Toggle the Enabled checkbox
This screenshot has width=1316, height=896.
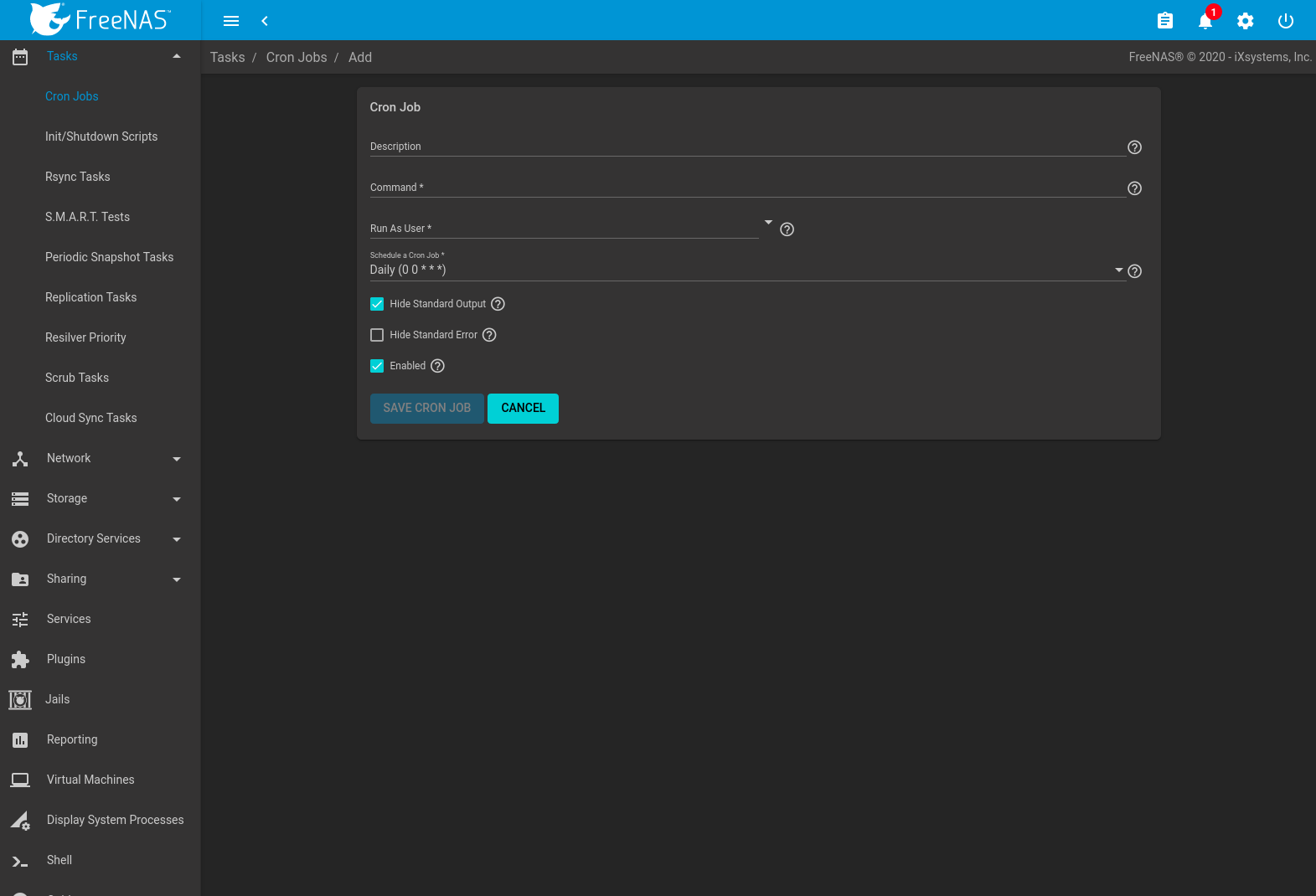coord(377,366)
